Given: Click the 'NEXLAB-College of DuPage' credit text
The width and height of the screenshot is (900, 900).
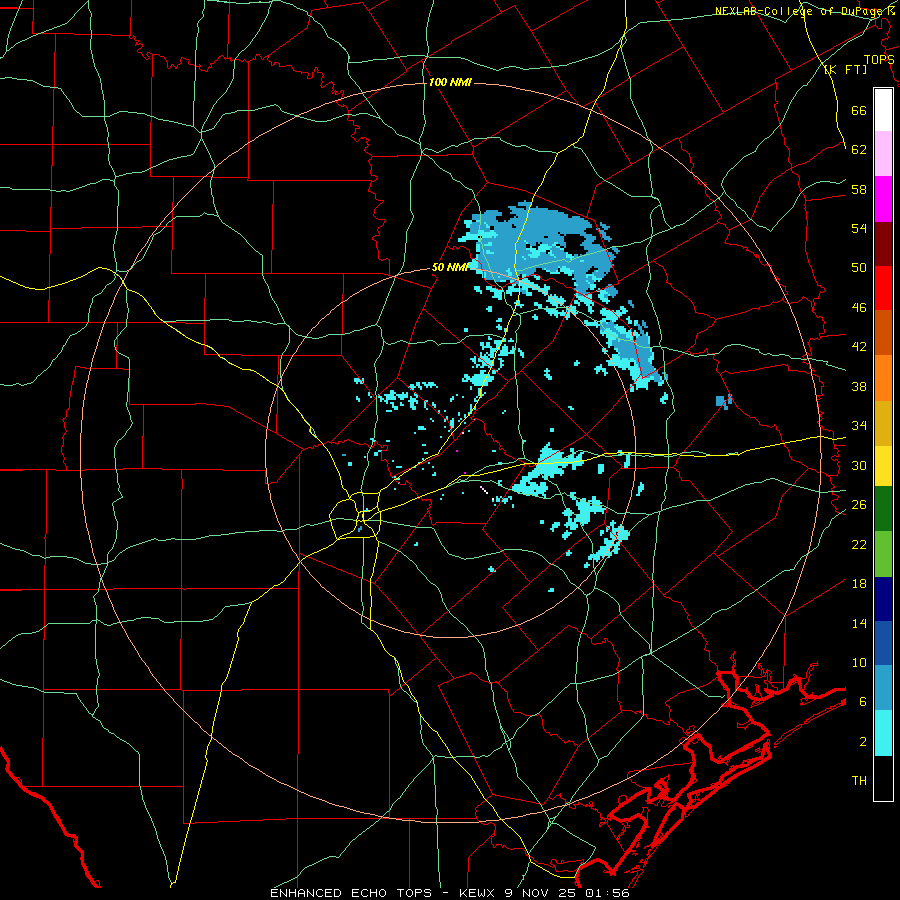Looking at the screenshot, I should (x=800, y=11).
